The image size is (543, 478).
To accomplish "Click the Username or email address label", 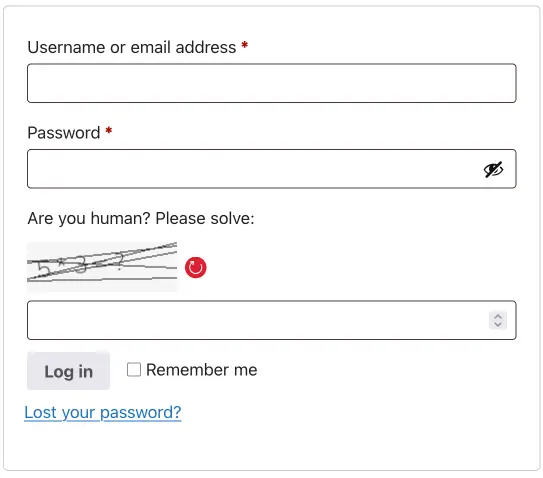I will pos(132,47).
